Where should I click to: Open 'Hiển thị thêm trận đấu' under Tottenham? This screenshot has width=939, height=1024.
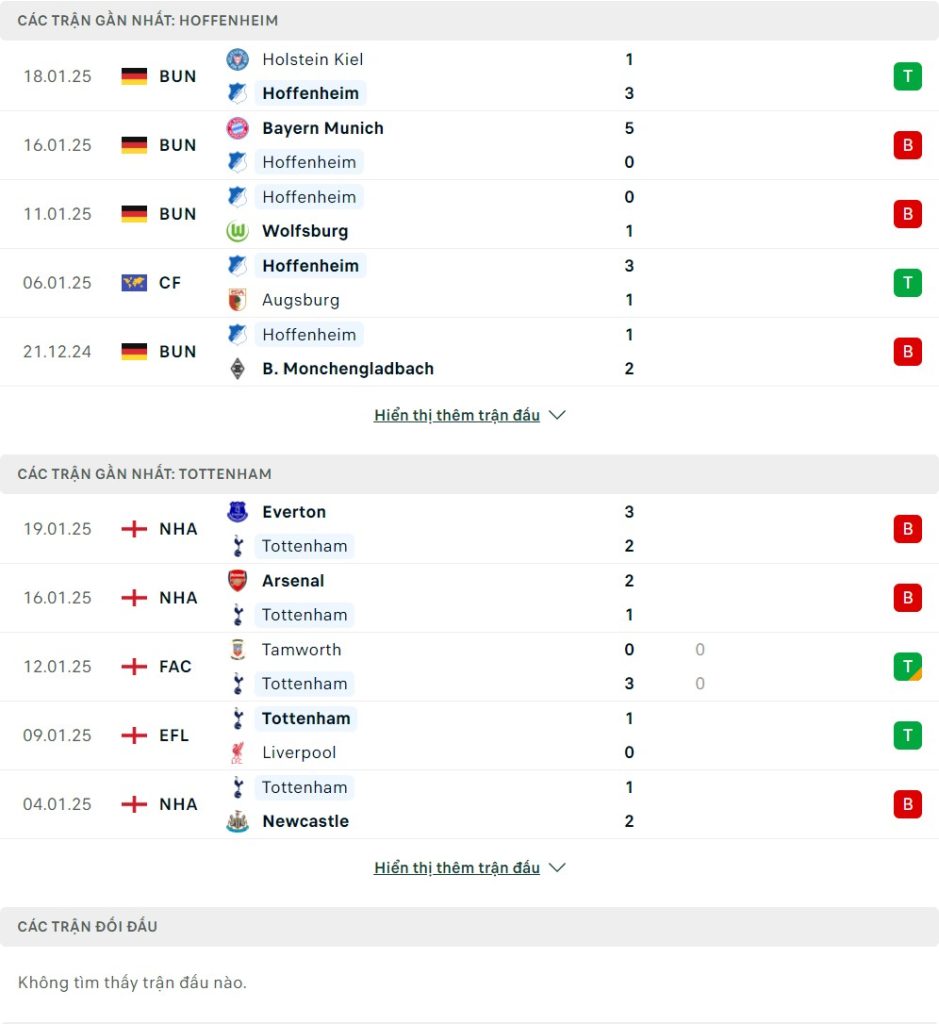456,868
